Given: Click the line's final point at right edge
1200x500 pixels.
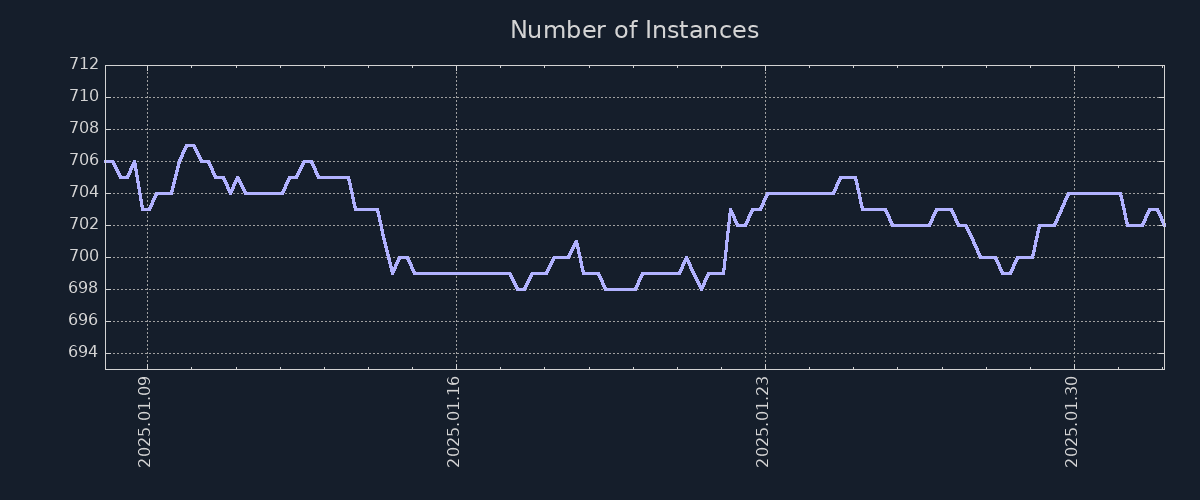Looking at the screenshot, I should (1163, 225).
